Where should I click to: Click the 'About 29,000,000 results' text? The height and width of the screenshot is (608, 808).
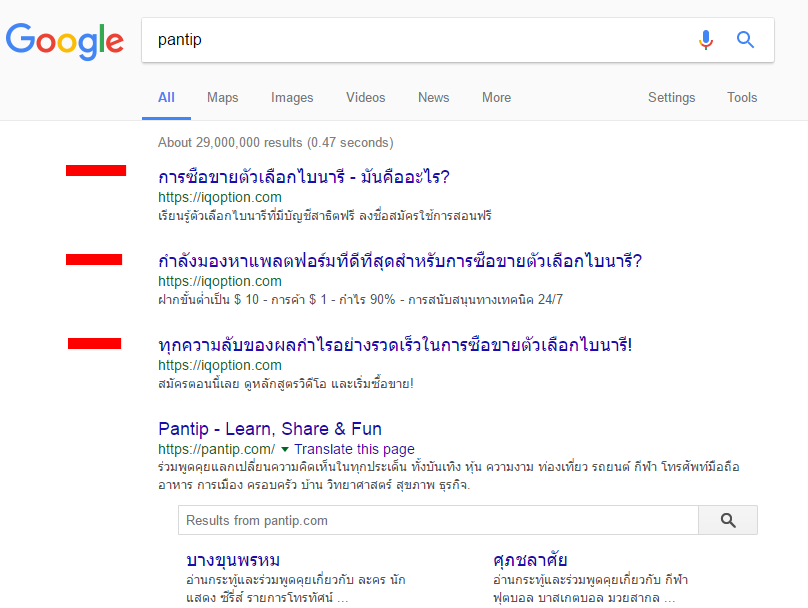276,142
